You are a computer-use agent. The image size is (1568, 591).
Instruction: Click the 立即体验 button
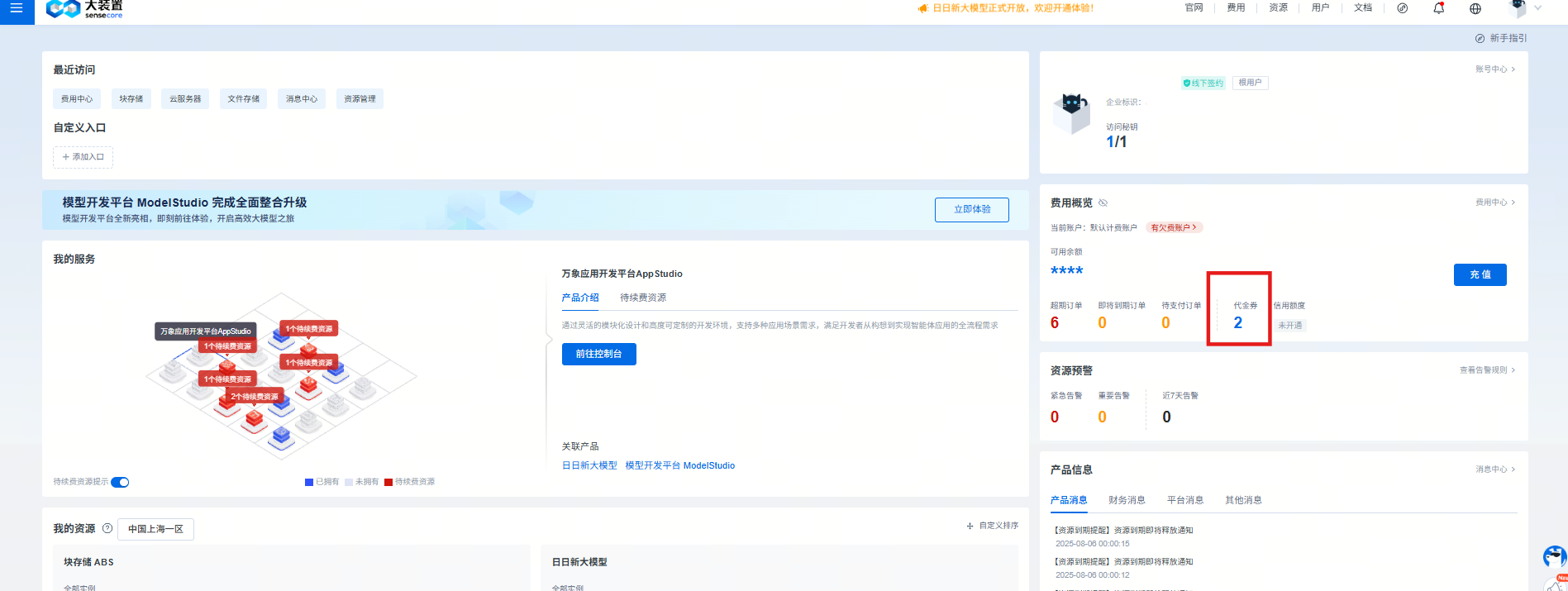point(972,210)
